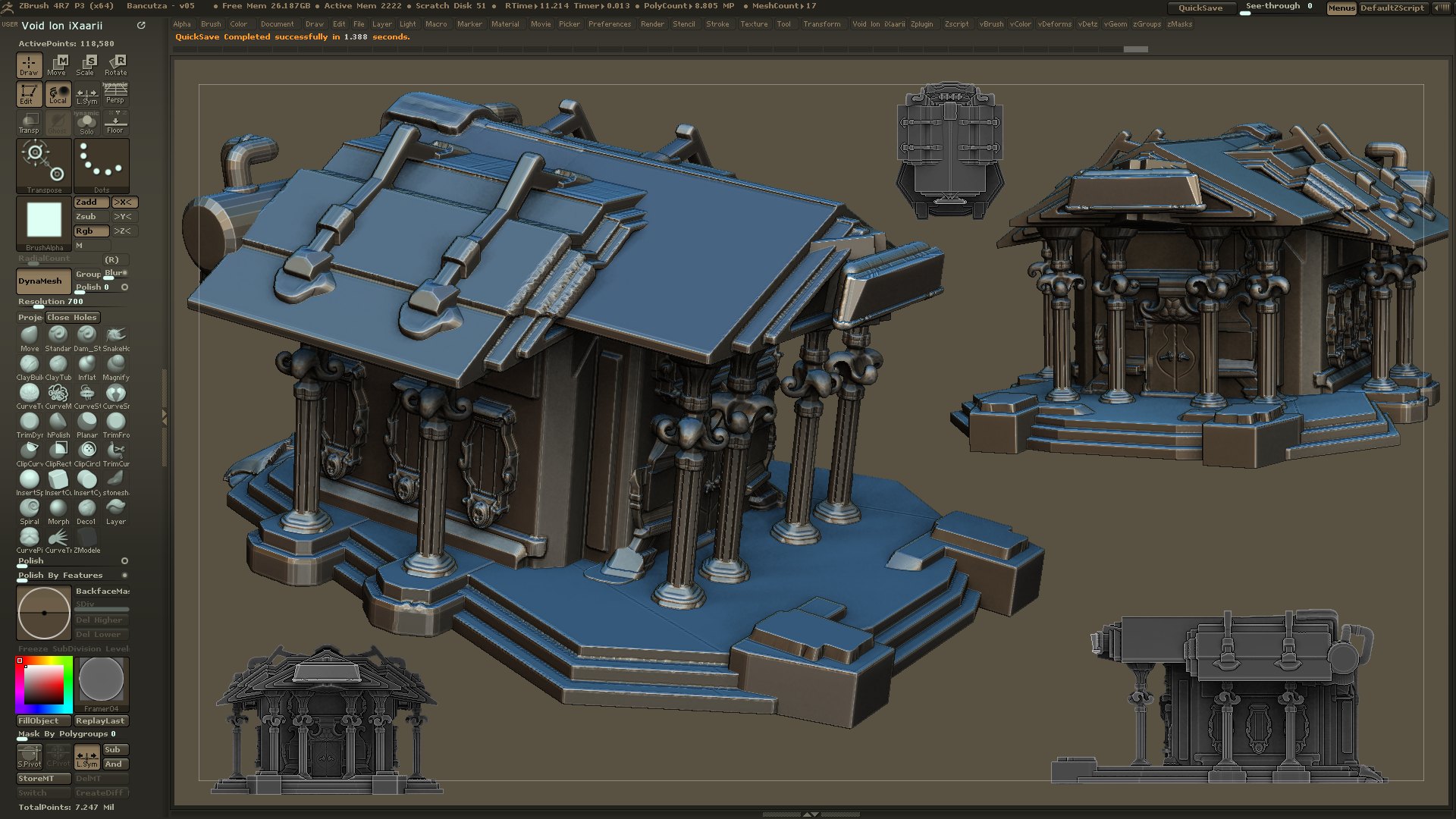Toggle the Floor grid display
This screenshot has width=1456, height=819.
(x=115, y=121)
